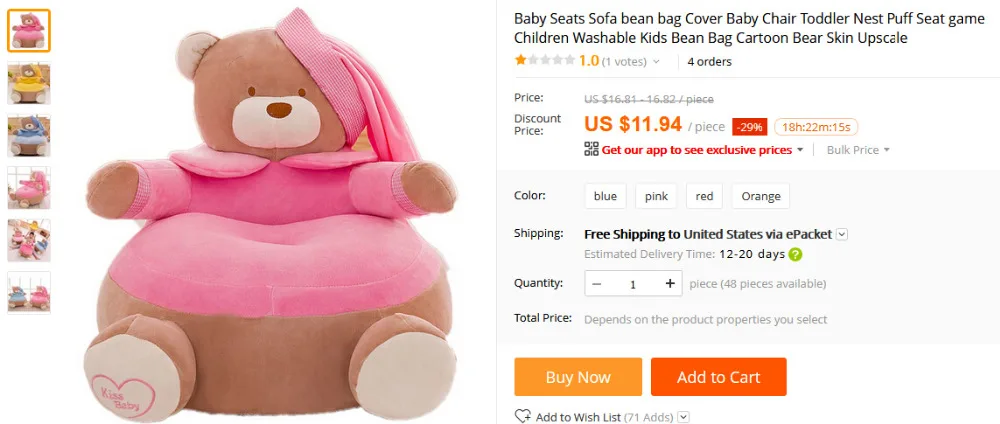Choose the blue color option
The image size is (1000, 424).
tap(605, 196)
